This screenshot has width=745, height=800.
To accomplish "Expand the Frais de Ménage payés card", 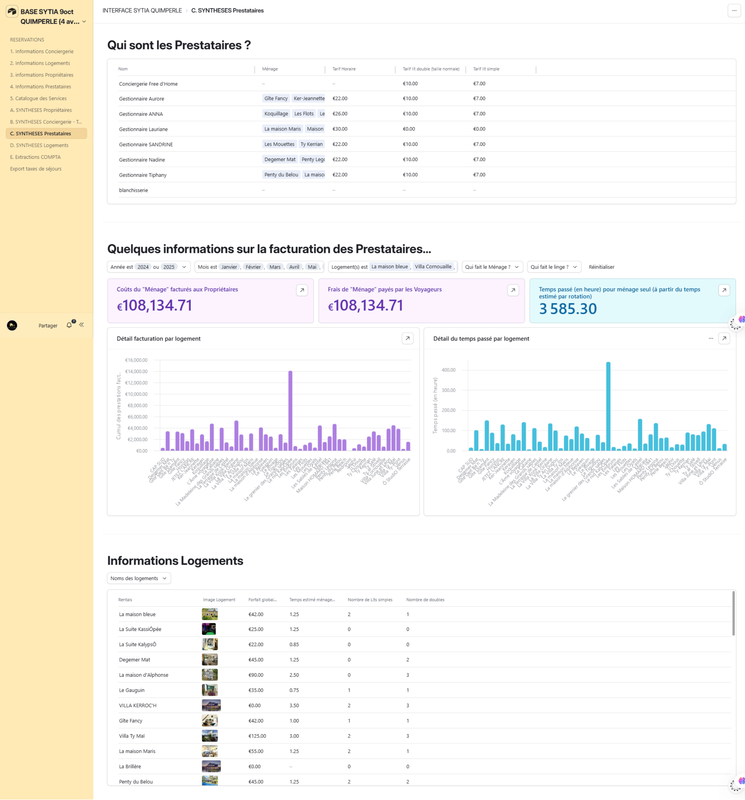I will point(513,291).
